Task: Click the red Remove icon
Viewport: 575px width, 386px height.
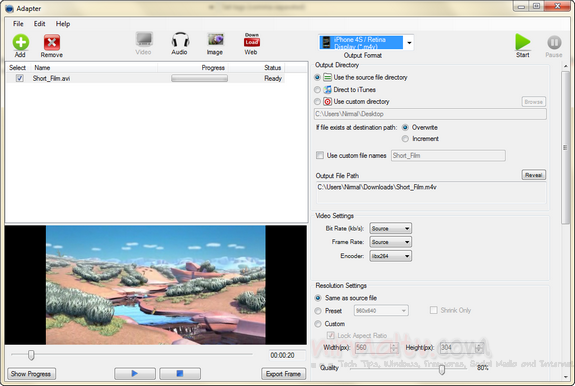Action: pyautogui.click(x=52, y=42)
